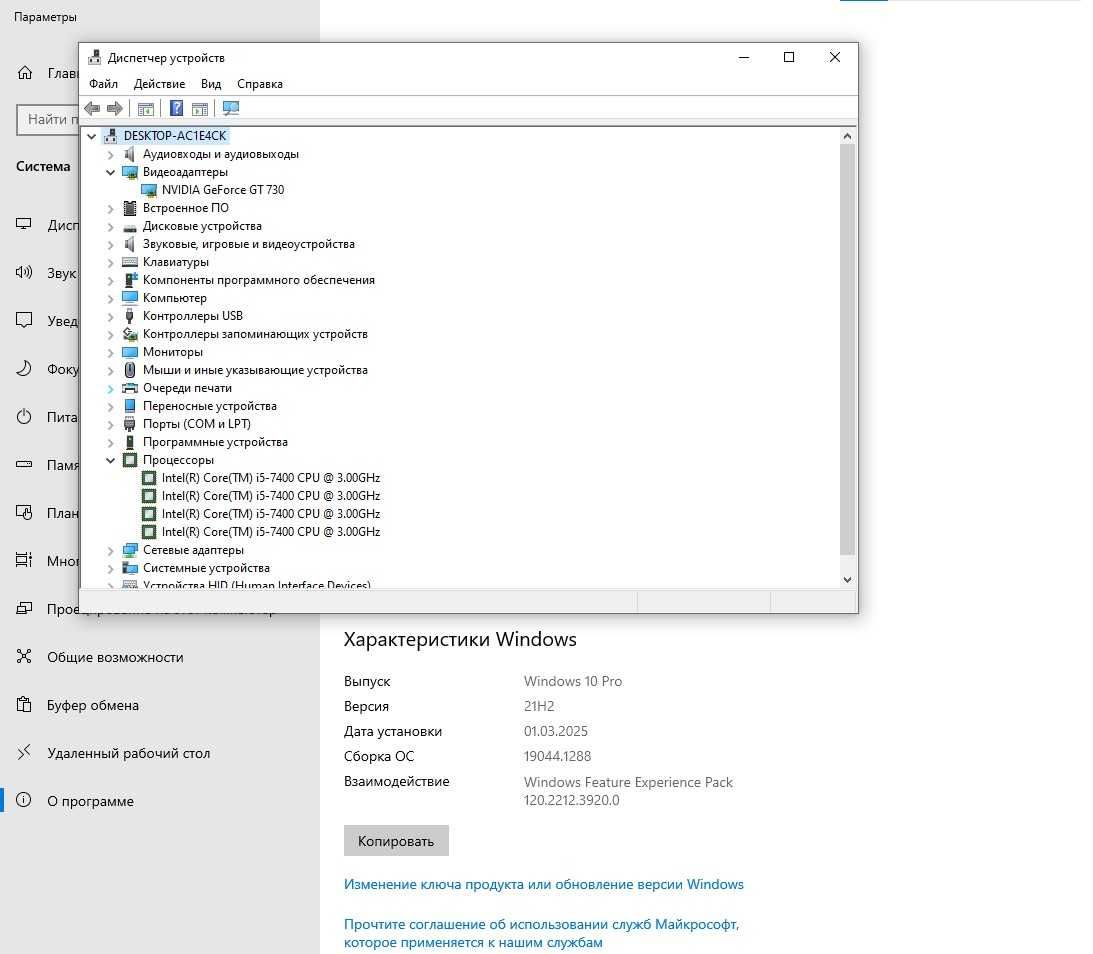Expand the Аудиовходы и аудиовыходы branch
Image resolution: width=1093 pixels, height=954 pixels.
(x=110, y=155)
